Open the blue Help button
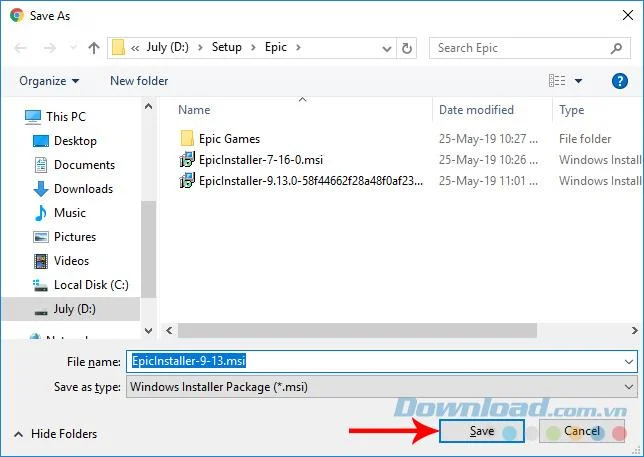 click(x=619, y=81)
